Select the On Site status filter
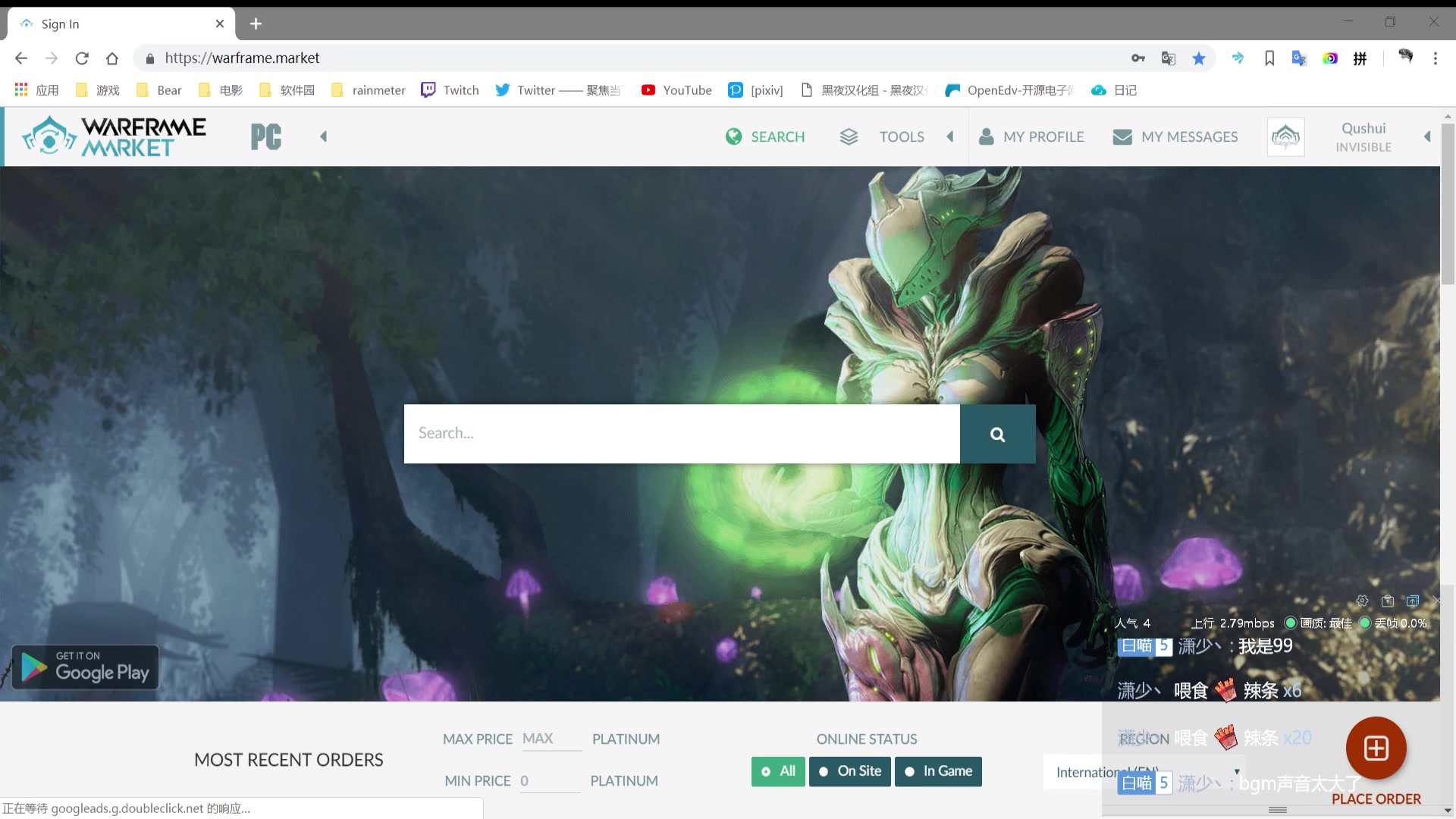The height and width of the screenshot is (819, 1456). point(850,771)
